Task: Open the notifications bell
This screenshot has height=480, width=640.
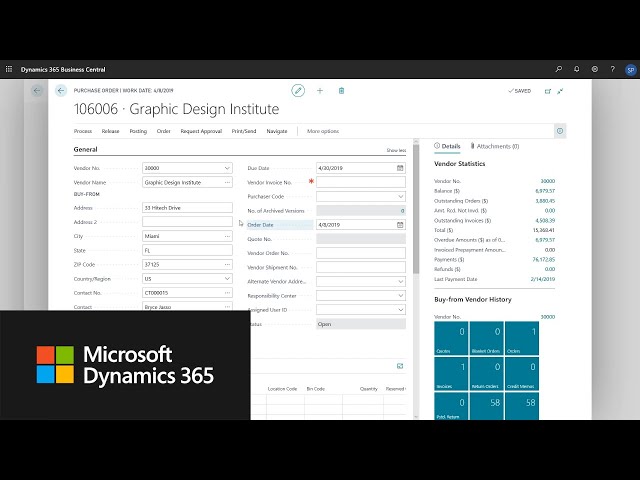Action: pyautogui.click(x=576, y=69)
